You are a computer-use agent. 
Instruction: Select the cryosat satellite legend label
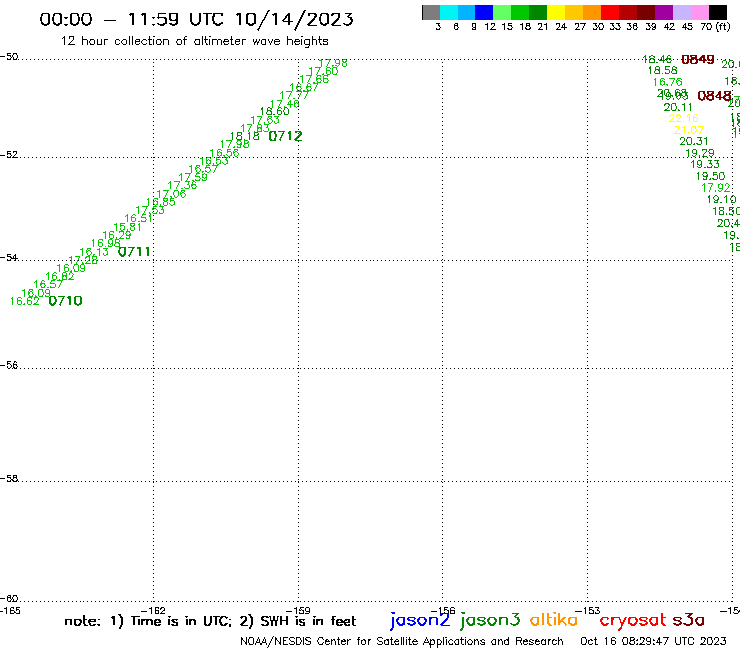tap(633, 620)
